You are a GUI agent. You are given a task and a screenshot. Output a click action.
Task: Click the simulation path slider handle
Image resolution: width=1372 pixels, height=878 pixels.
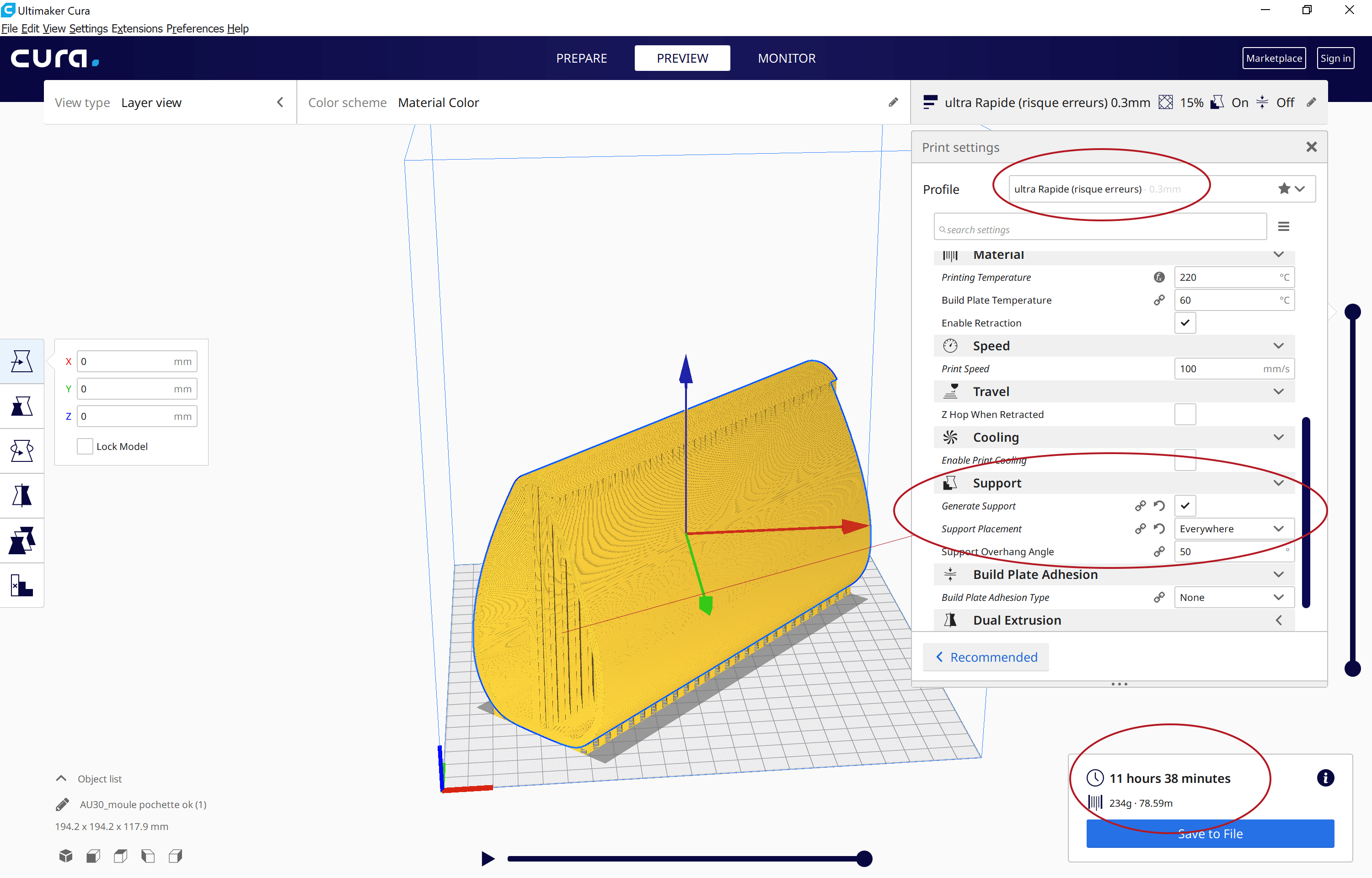tap(864, 858)
